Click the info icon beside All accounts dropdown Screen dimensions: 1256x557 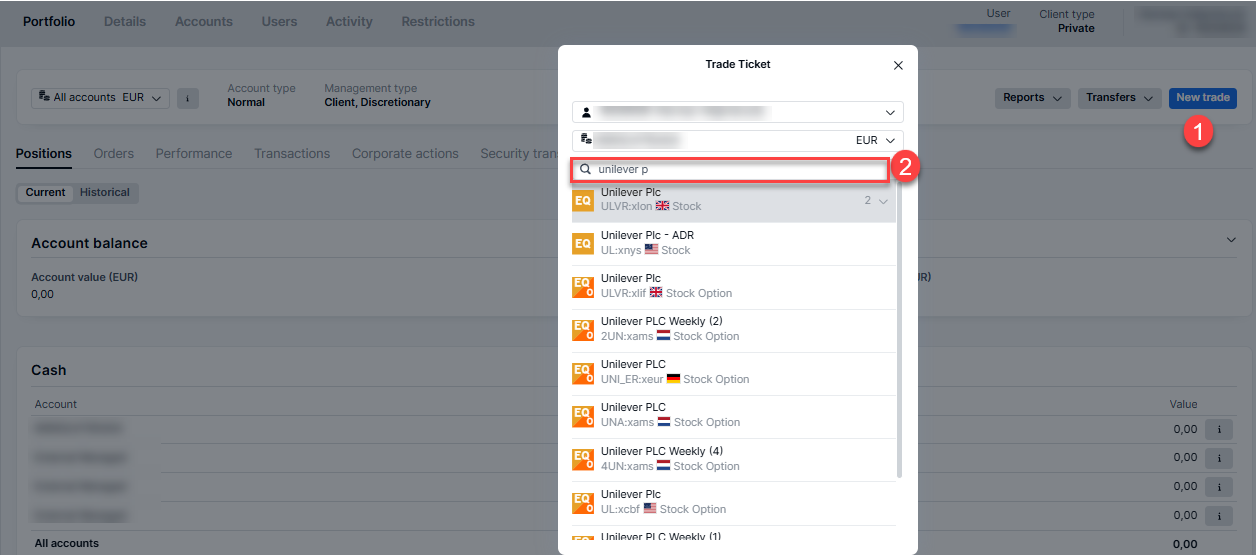(187, 98)
